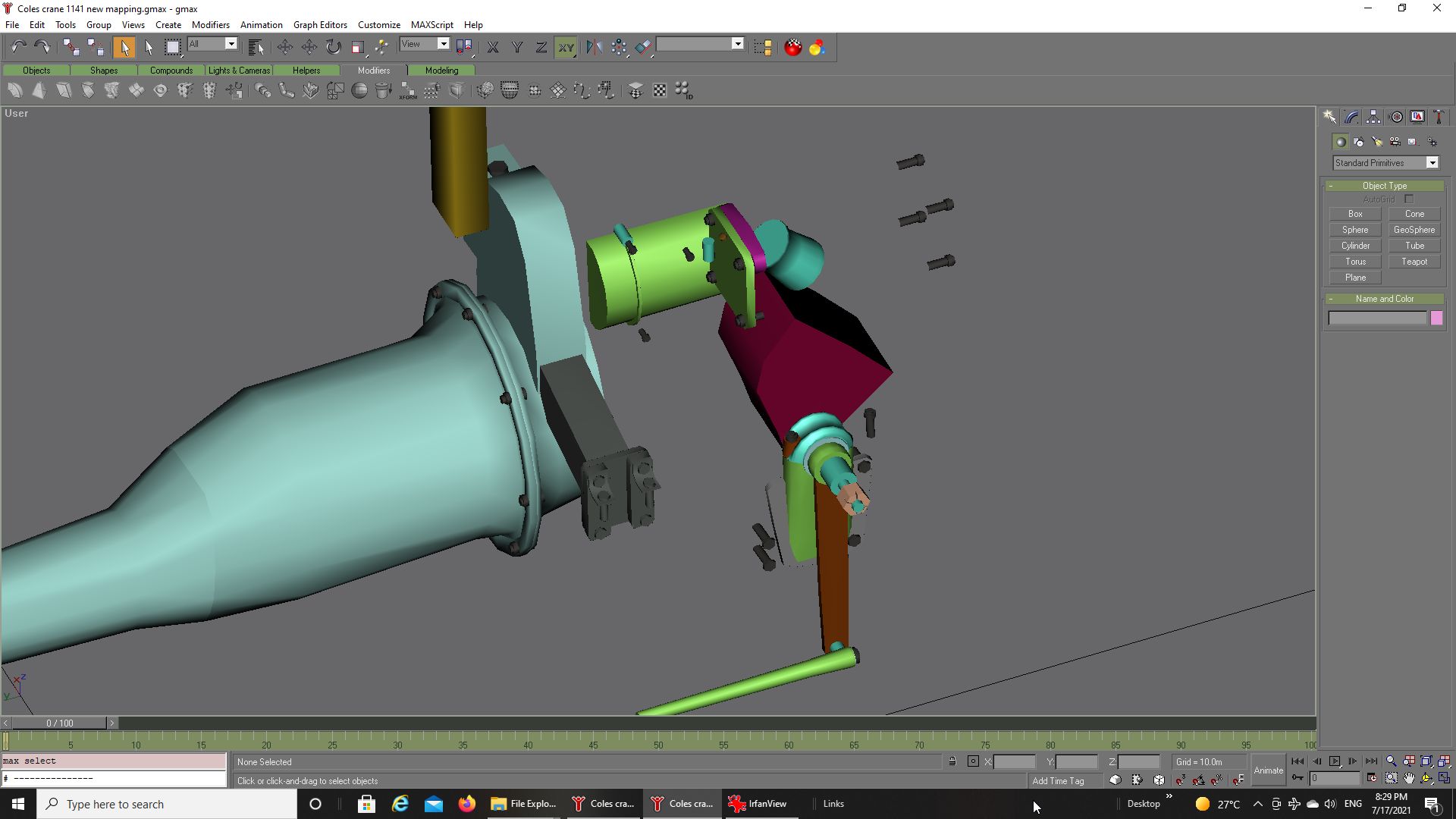Activate the Select and Move tool
The image size is (1456, 819).
pos(285,47)
